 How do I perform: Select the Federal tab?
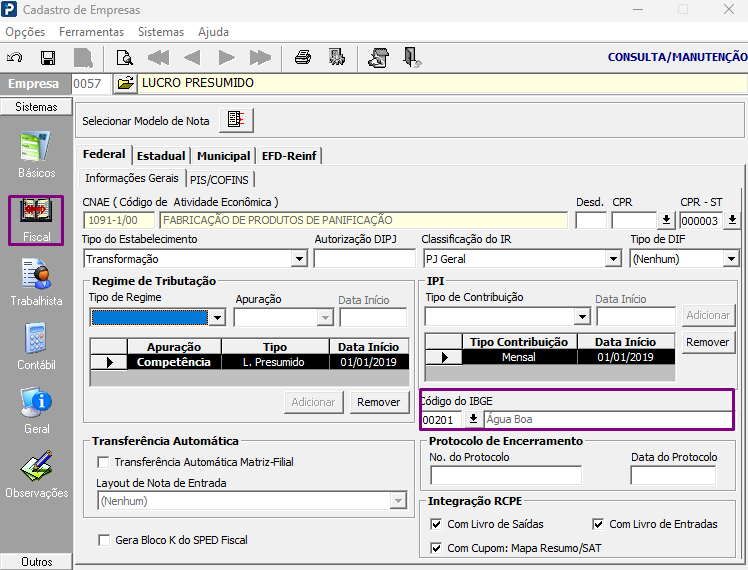coord(104,155)
